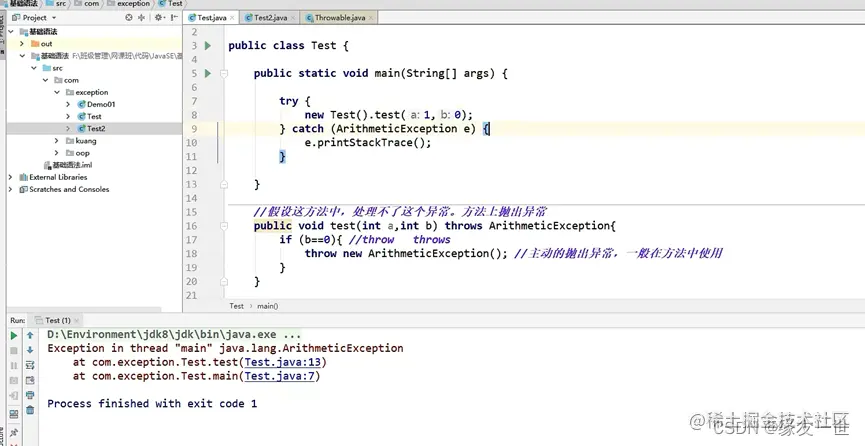Switch to the Test2.java tab
This screenshot has width=865, height=446.
270,18
